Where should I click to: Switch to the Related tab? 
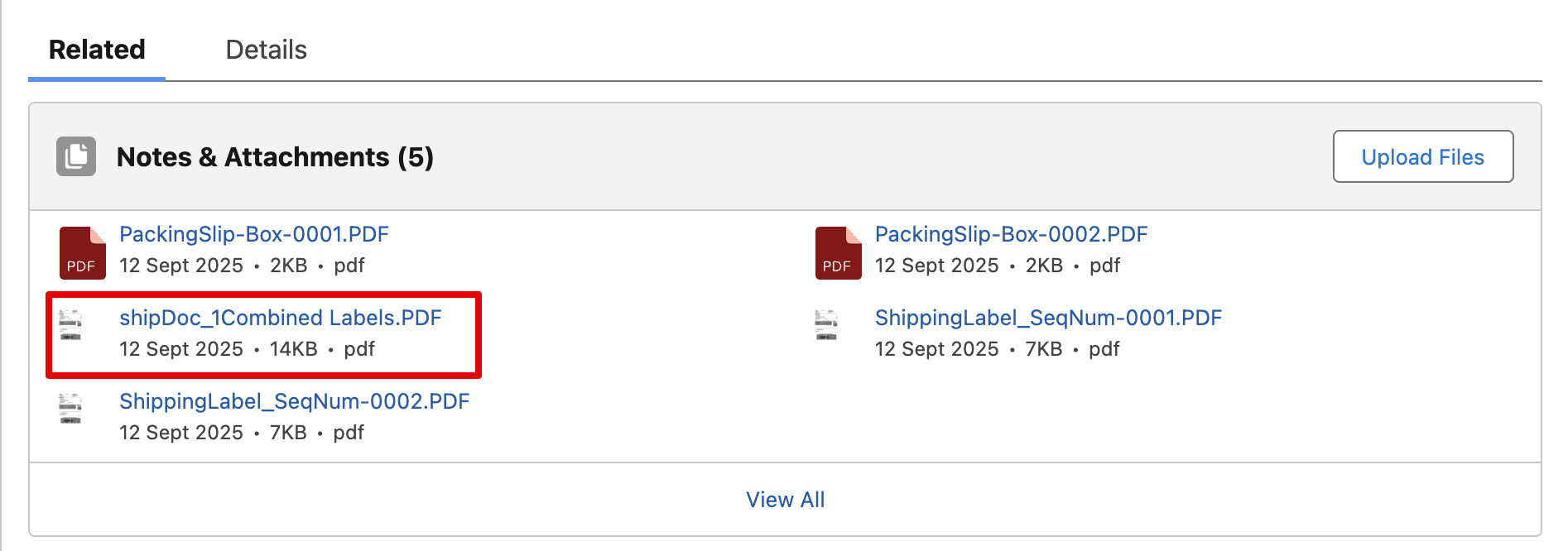click(x=97, y=50)
